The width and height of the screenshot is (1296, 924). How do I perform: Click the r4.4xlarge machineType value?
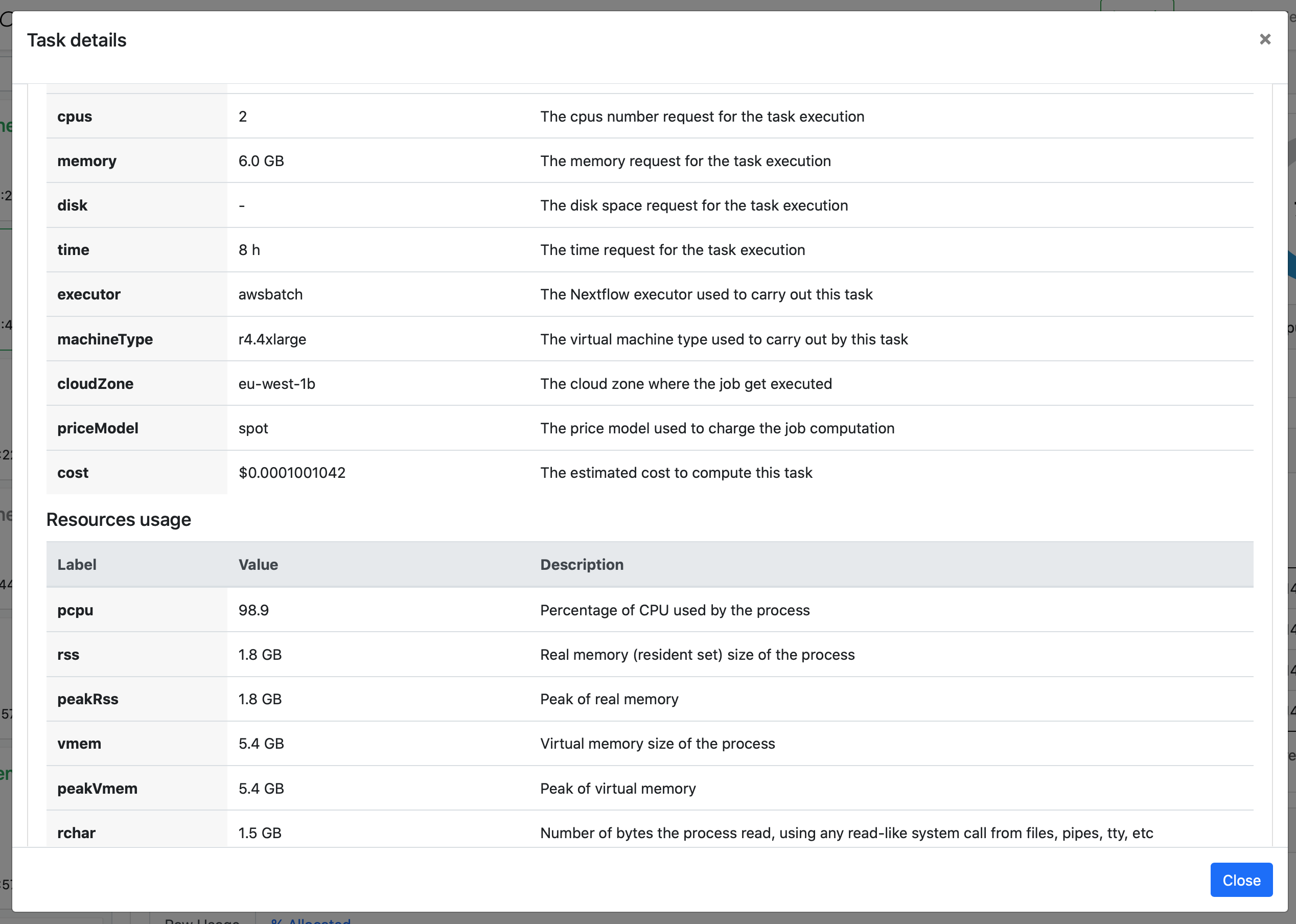272,339
